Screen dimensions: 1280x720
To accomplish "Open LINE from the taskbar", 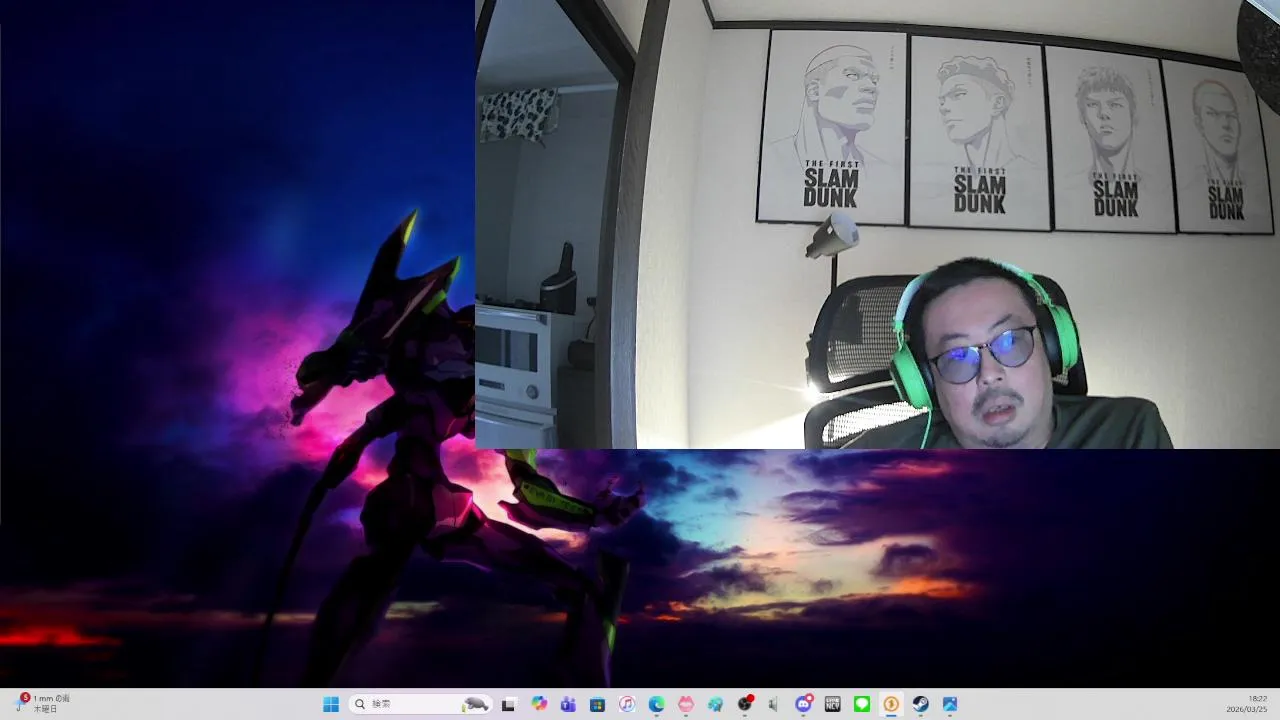I will 862,704.
